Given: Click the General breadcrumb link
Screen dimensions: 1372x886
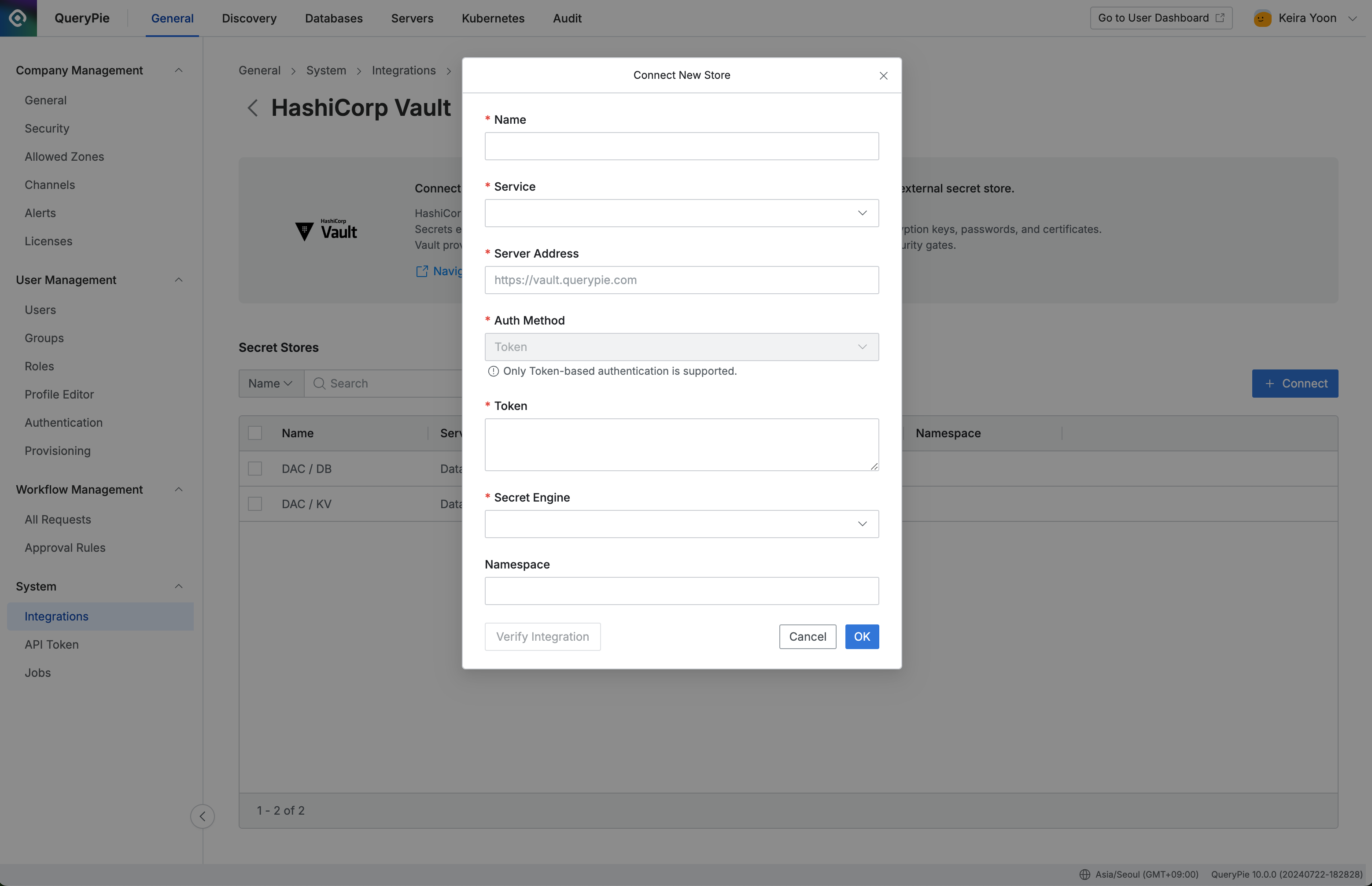Looking at the screenshot, I should tap(259, 70).
